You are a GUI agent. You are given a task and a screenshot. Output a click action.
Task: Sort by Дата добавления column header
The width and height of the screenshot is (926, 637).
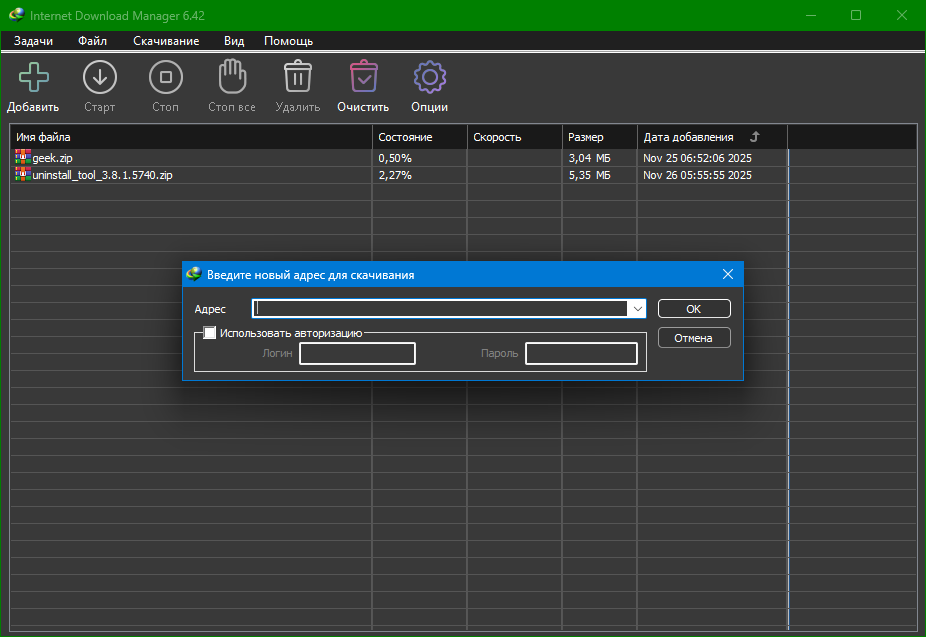(x=688, y=137)
